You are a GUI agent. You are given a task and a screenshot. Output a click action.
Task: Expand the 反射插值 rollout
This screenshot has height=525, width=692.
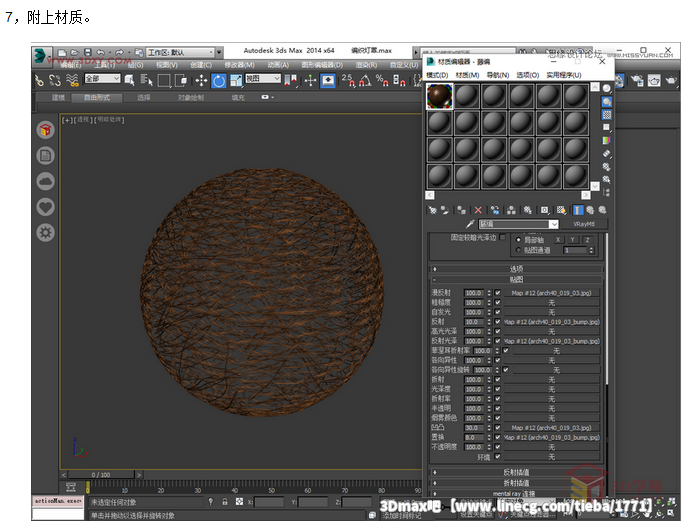pos(516,472)
